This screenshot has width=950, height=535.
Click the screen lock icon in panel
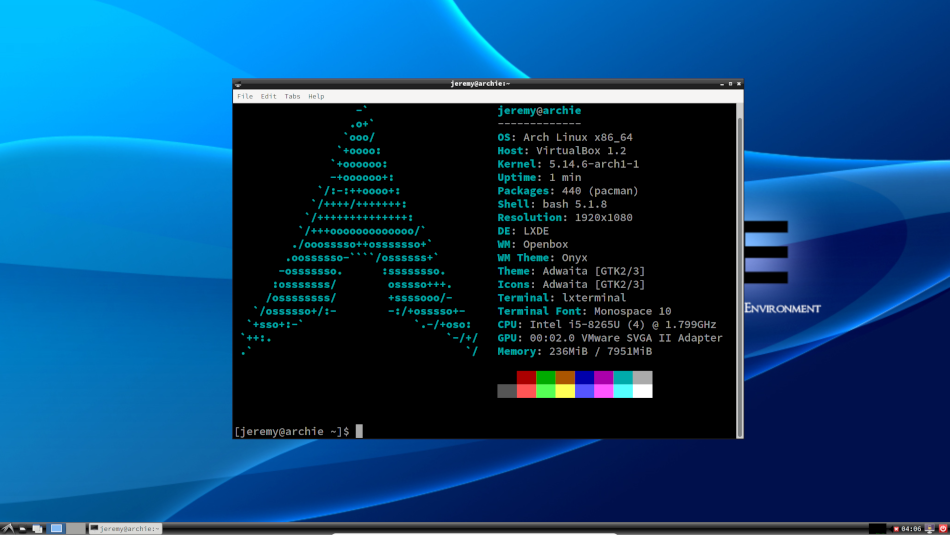click(x=930, y=528)
